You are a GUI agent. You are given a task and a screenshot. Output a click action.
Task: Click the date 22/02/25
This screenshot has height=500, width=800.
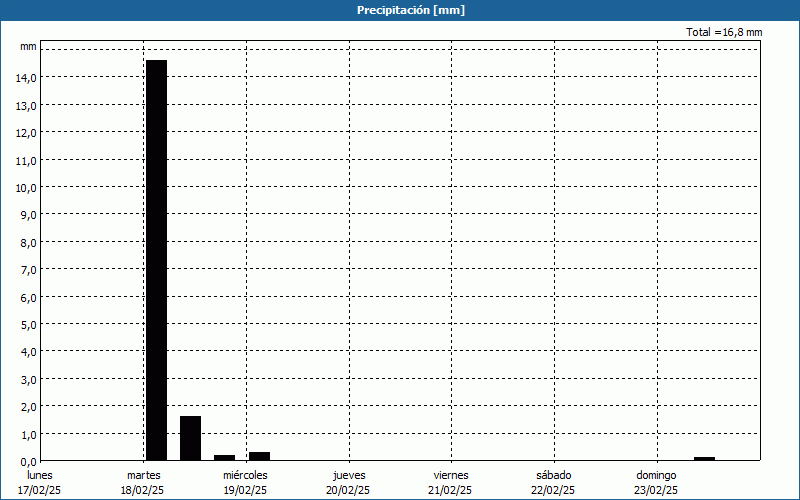click(553, 490)
